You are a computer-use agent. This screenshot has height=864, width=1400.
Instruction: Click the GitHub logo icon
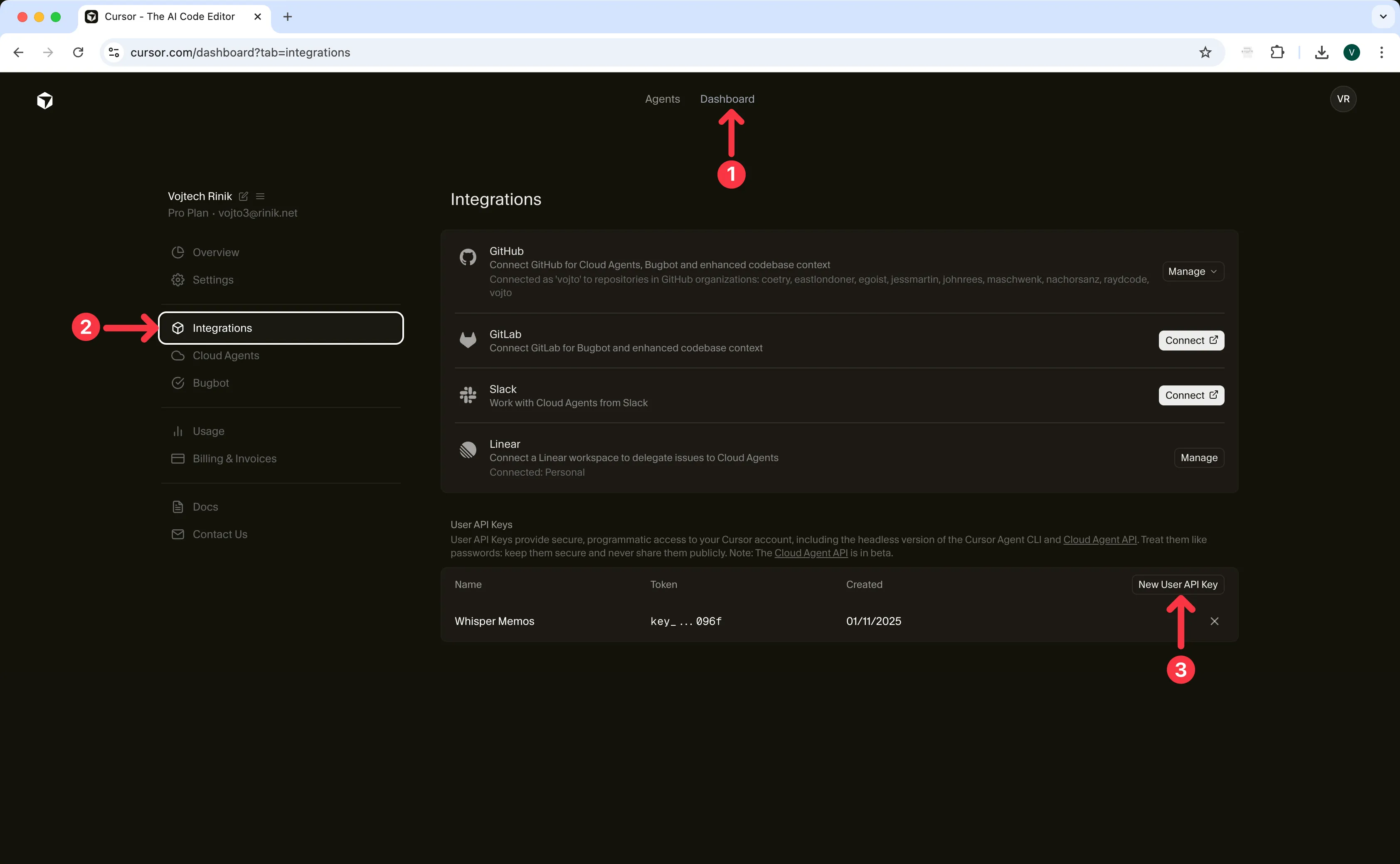[x=468, y=257]
